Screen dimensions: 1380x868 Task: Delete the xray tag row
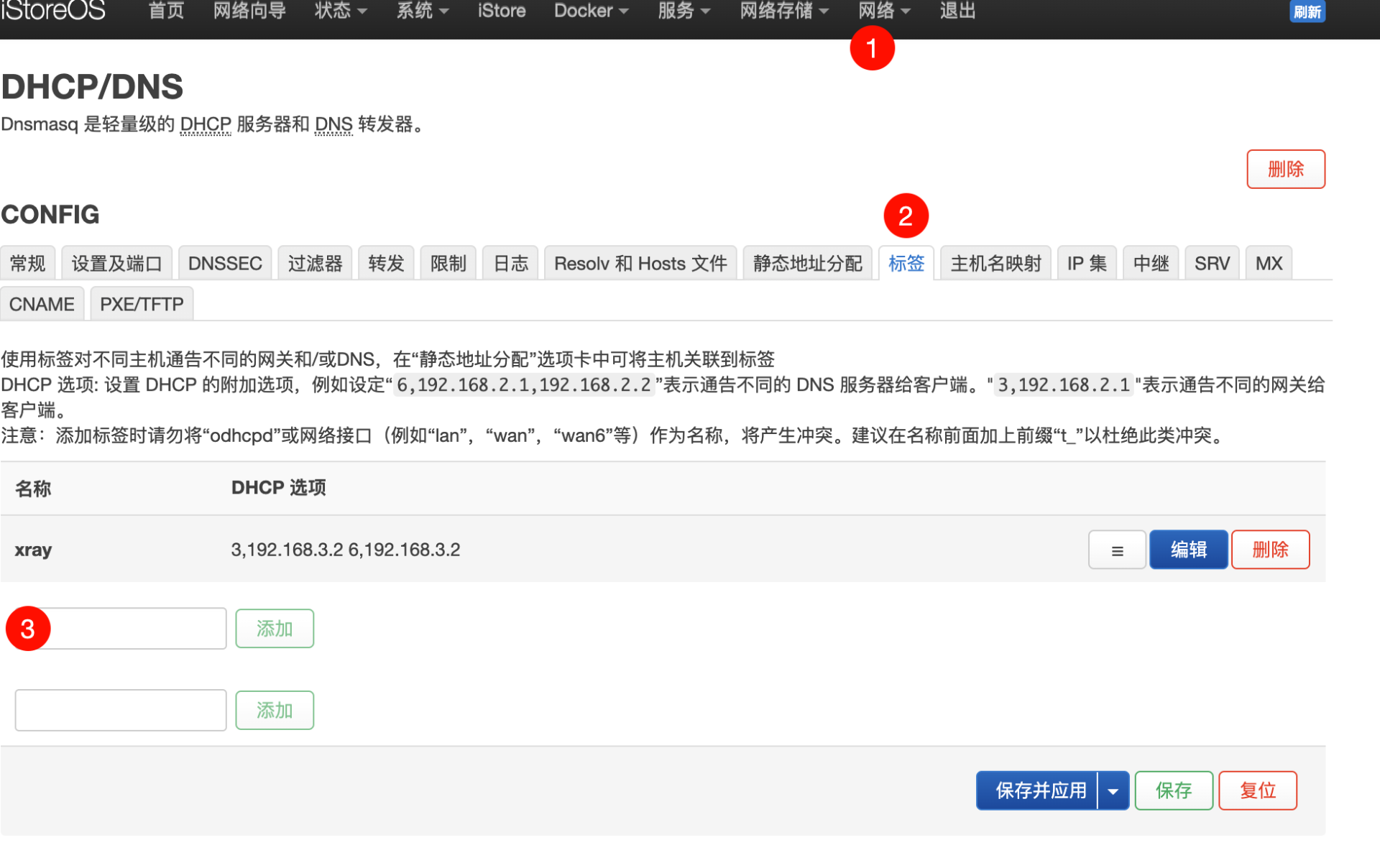[1270, 550]
